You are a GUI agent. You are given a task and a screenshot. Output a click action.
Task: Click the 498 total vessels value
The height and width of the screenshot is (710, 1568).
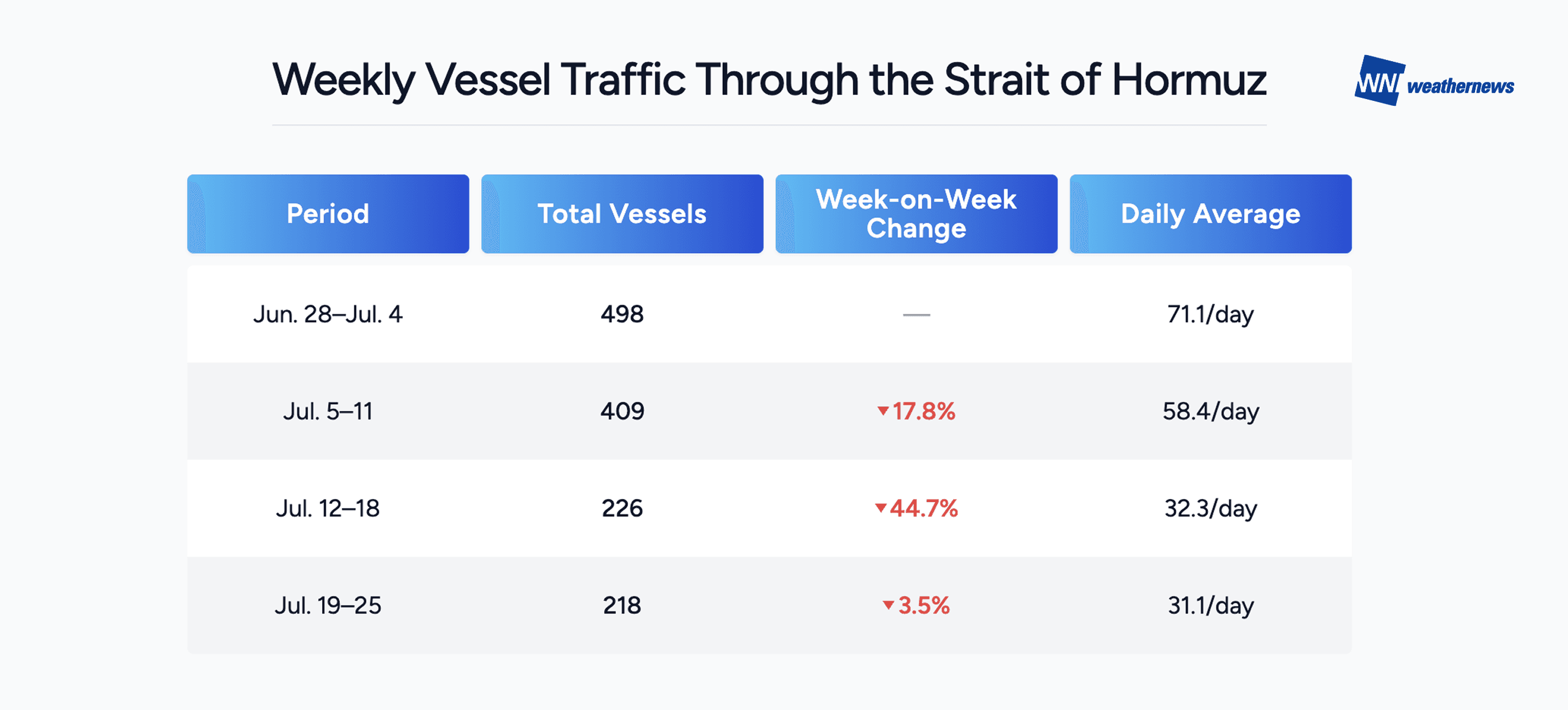(622, 314)
